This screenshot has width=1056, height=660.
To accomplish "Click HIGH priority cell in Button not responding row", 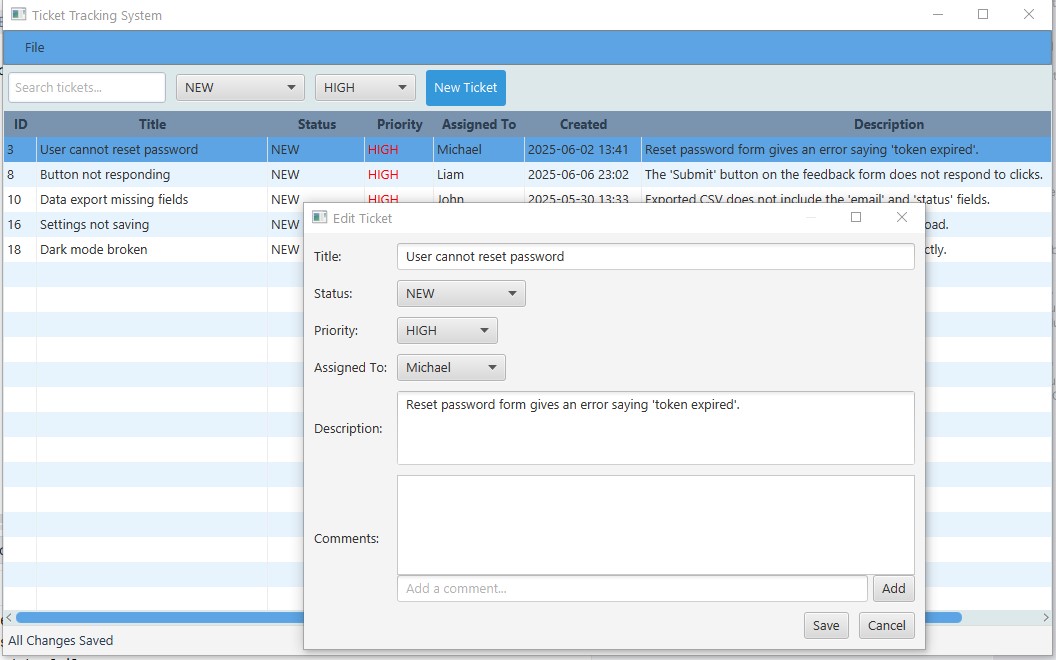I will pyautogui.click(x=399, y=174).
